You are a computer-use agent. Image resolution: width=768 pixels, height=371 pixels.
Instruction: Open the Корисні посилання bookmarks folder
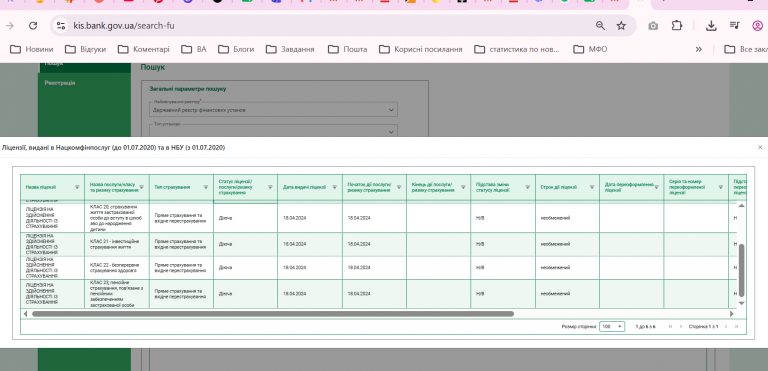[421, 49]
